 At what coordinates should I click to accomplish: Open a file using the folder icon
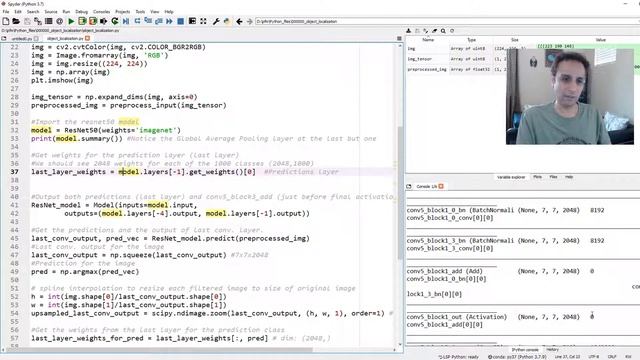(x=16, y=21)
